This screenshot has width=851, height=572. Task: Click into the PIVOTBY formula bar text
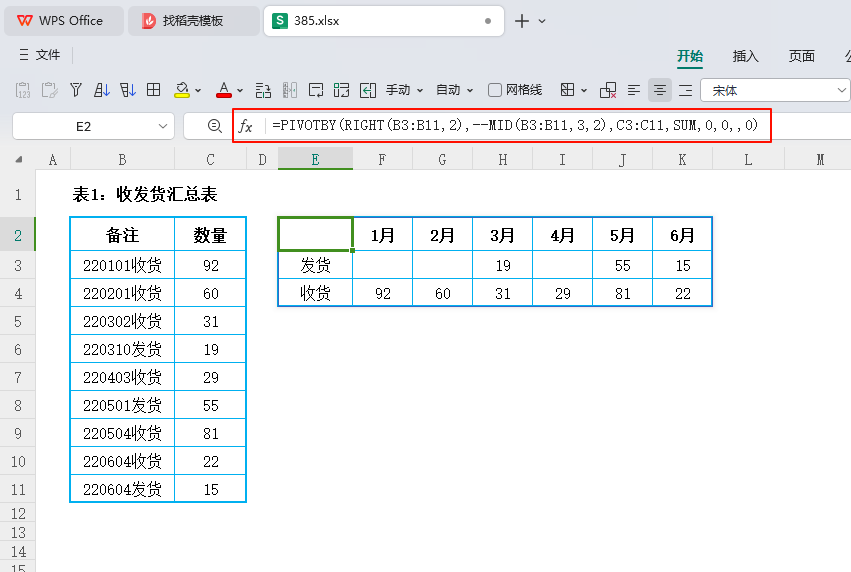[x=515, y=125]
